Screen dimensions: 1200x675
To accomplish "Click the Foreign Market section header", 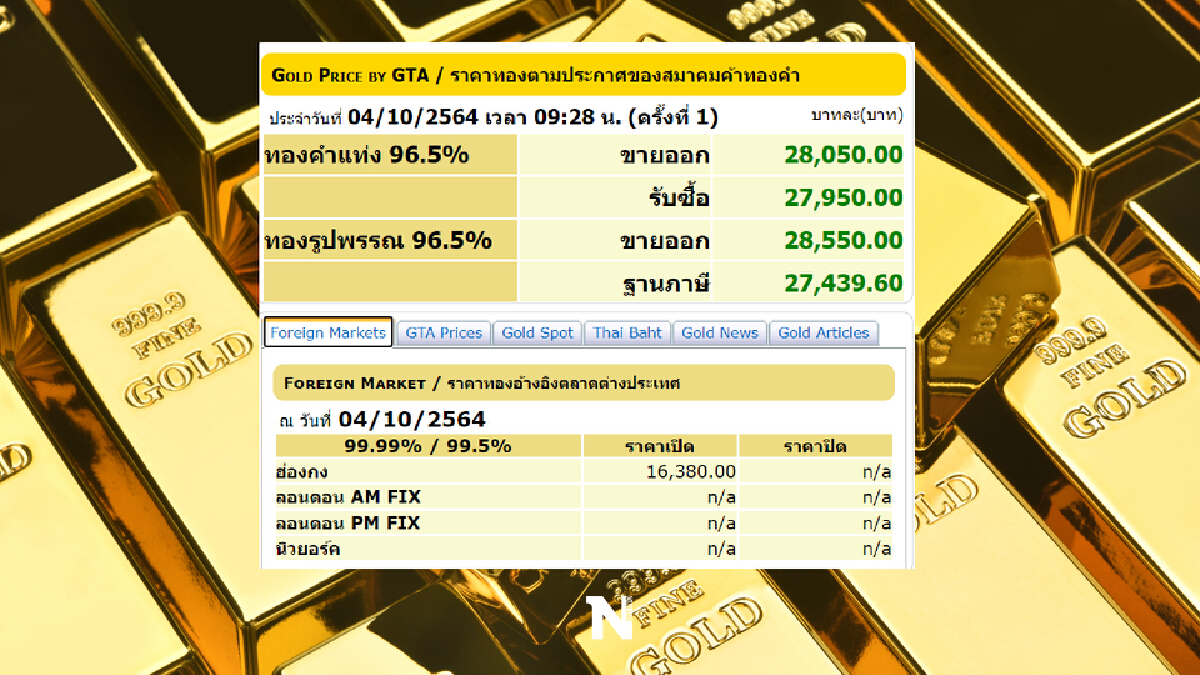I will coord(583,383).
